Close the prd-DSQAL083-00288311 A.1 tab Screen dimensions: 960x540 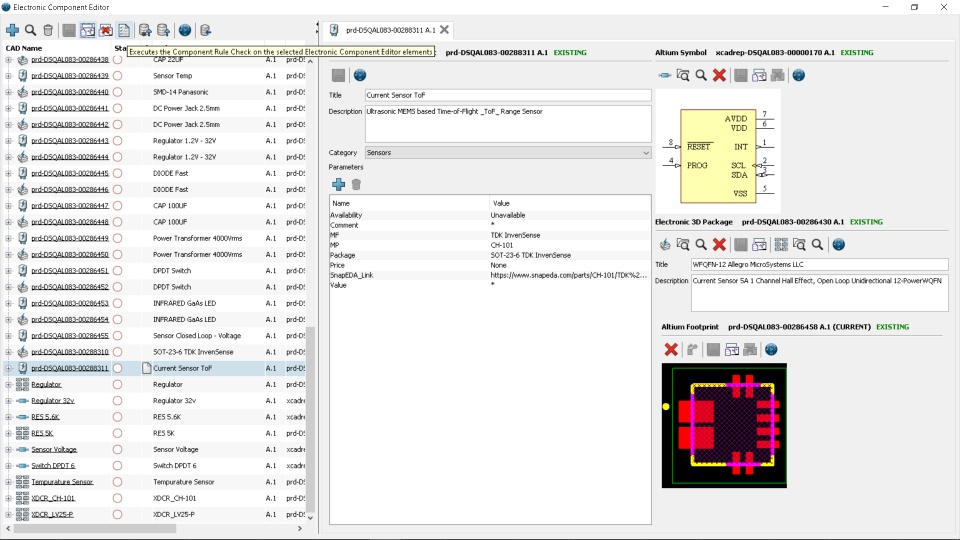click(444, 29)
